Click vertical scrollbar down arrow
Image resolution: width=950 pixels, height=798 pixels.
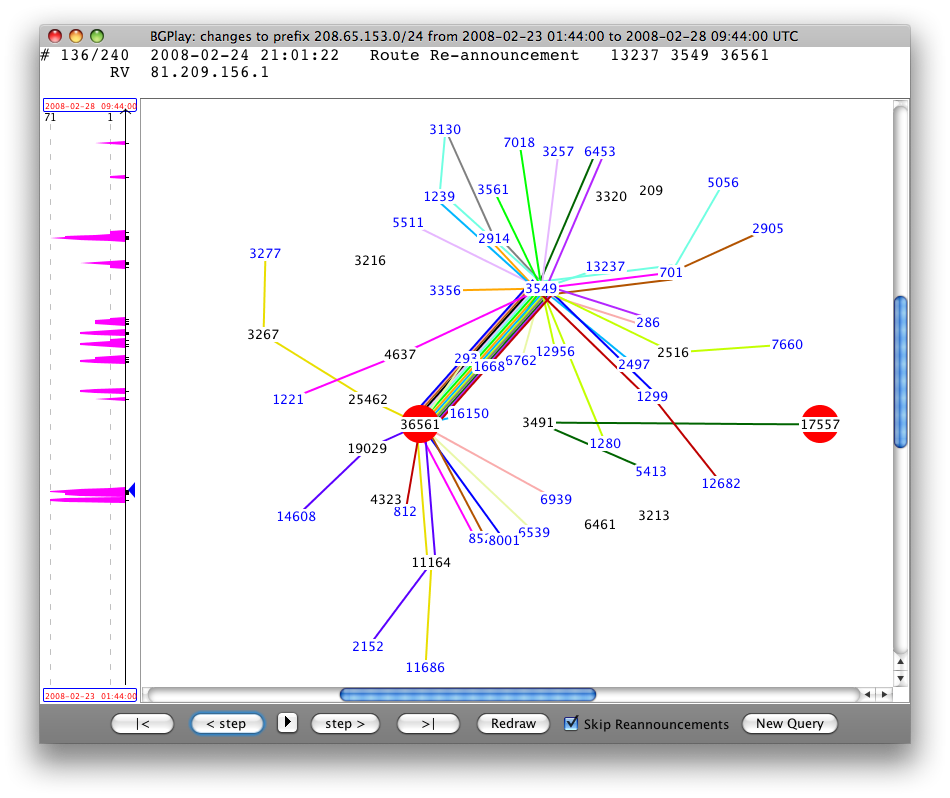pyautogui.click(x=901, y=678)
